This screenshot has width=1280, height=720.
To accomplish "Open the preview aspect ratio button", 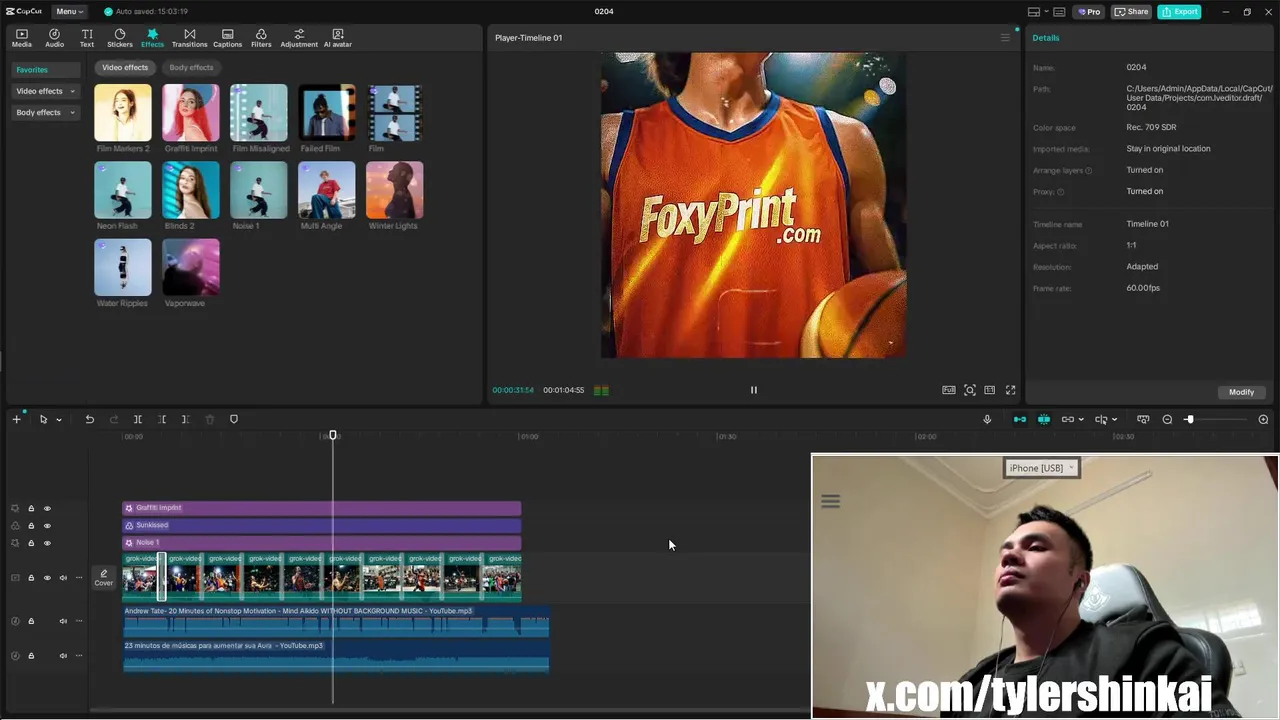I will click(x=989, y=390).
